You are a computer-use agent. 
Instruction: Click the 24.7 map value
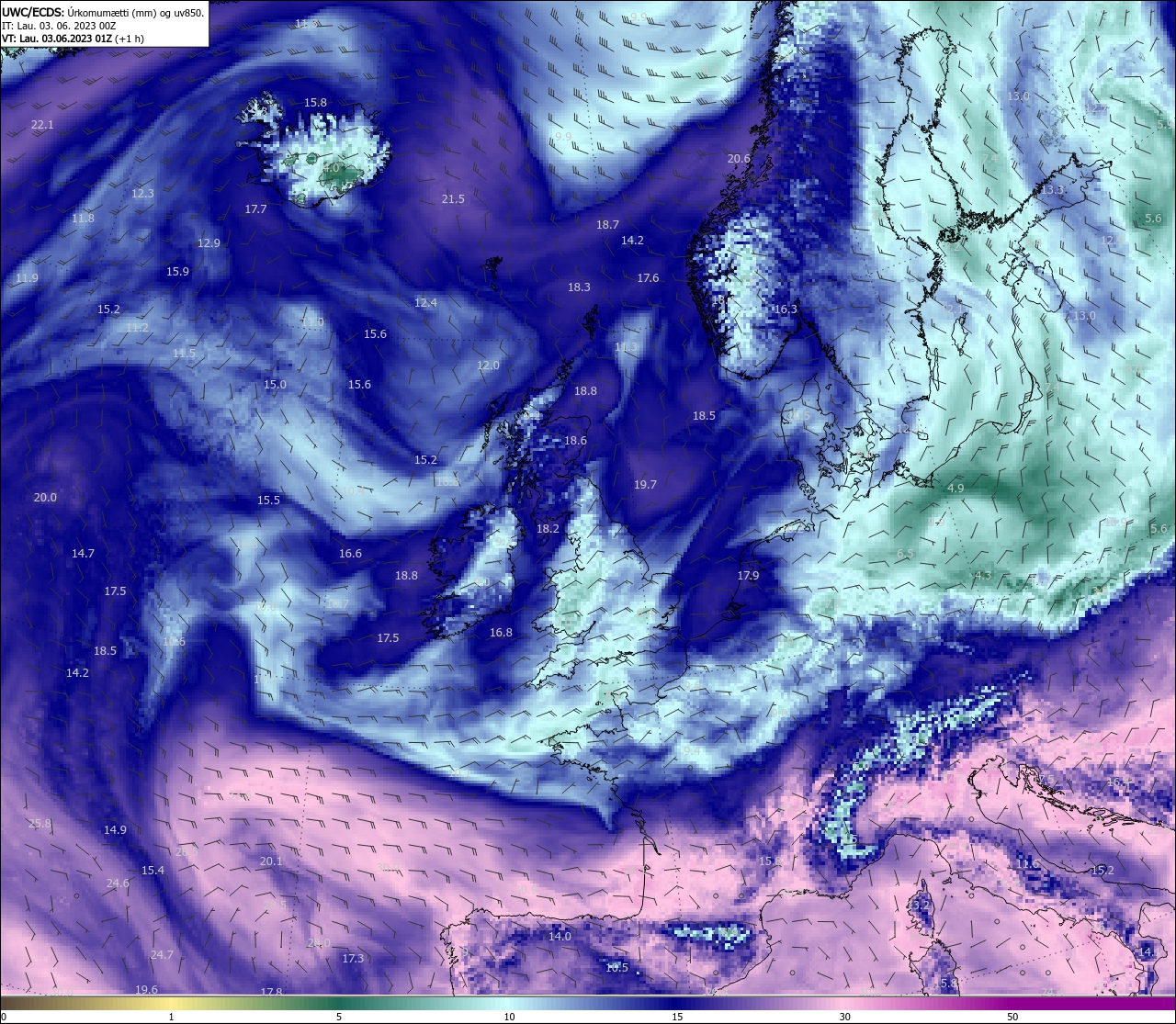[162, 954]
